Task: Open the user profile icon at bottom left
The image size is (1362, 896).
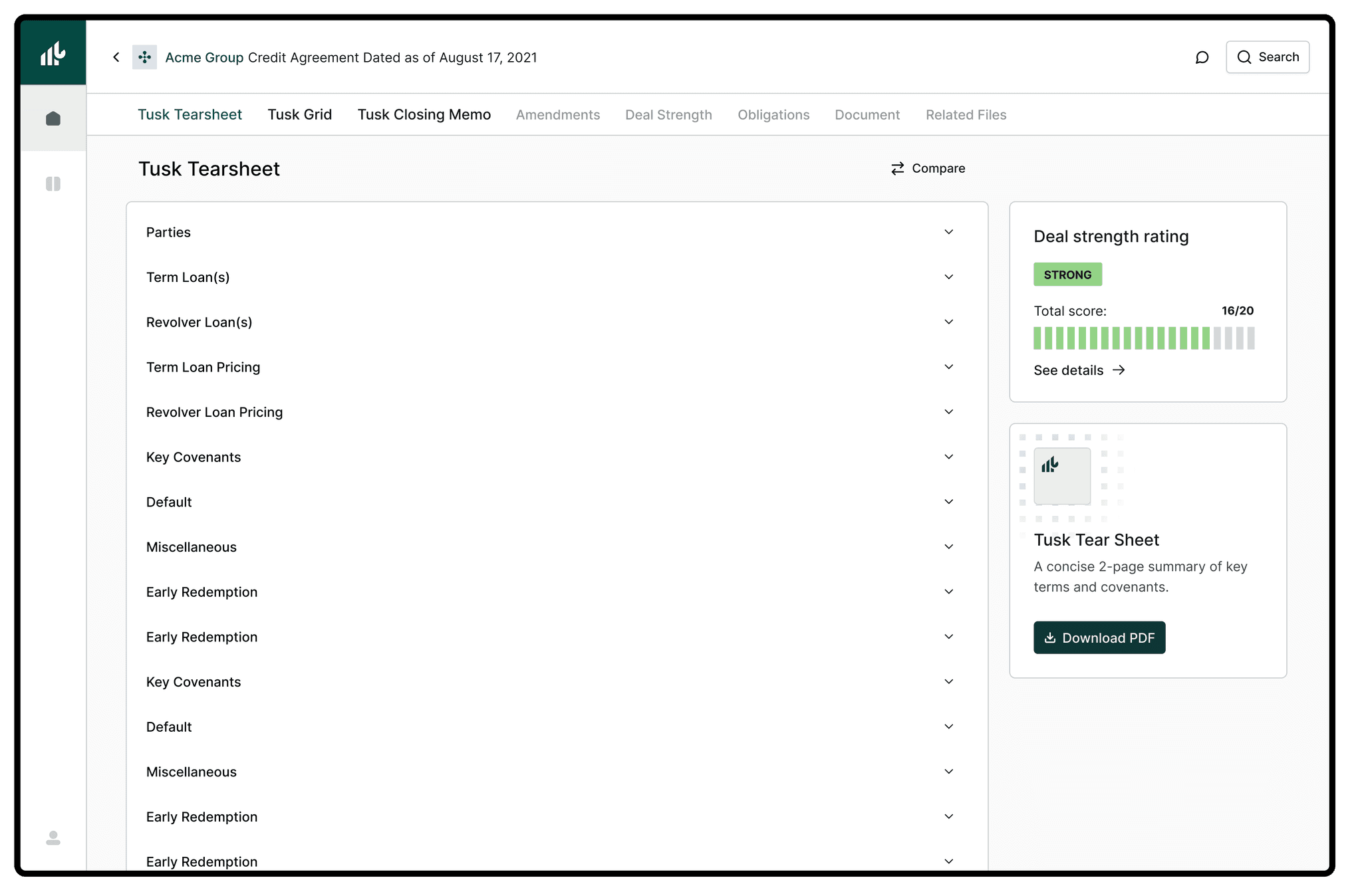Action: coord(53,838)
